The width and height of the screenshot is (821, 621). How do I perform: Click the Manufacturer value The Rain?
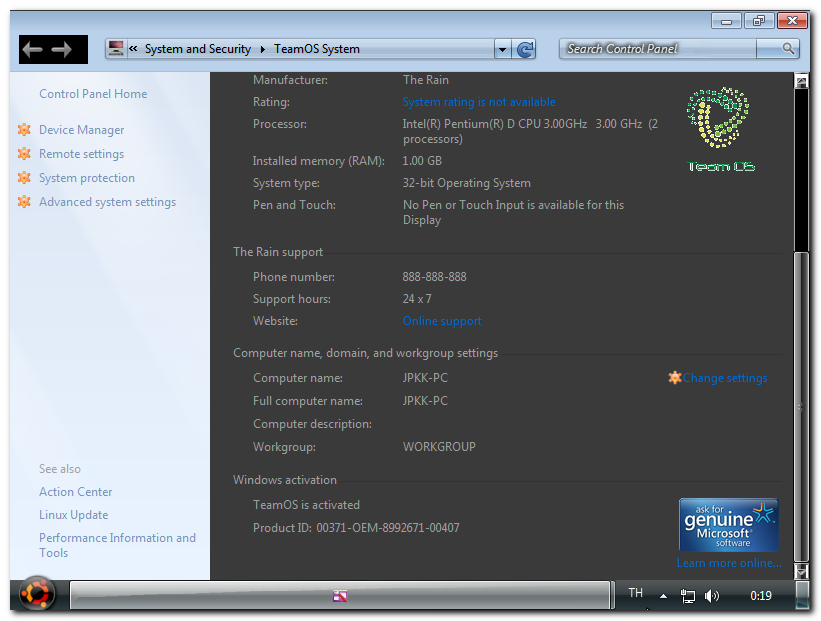point(426,80)
